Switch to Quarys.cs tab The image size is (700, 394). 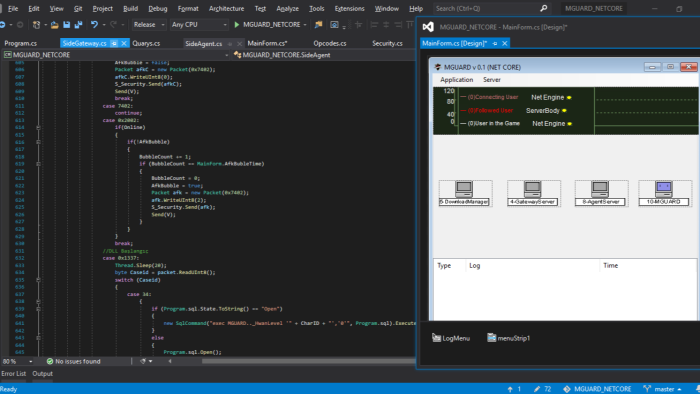146,43
